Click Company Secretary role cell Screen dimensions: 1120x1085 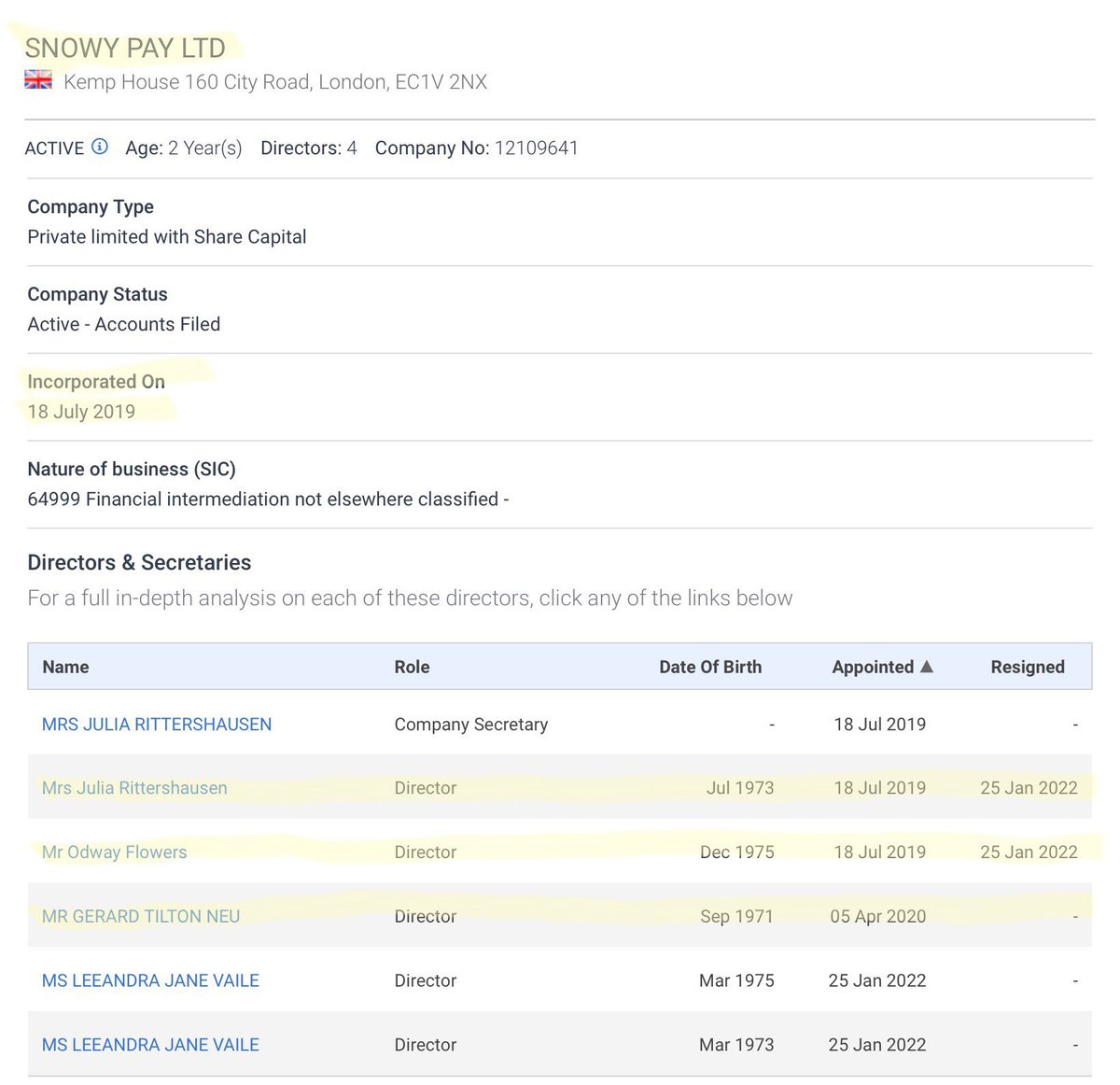click(471, 724)
